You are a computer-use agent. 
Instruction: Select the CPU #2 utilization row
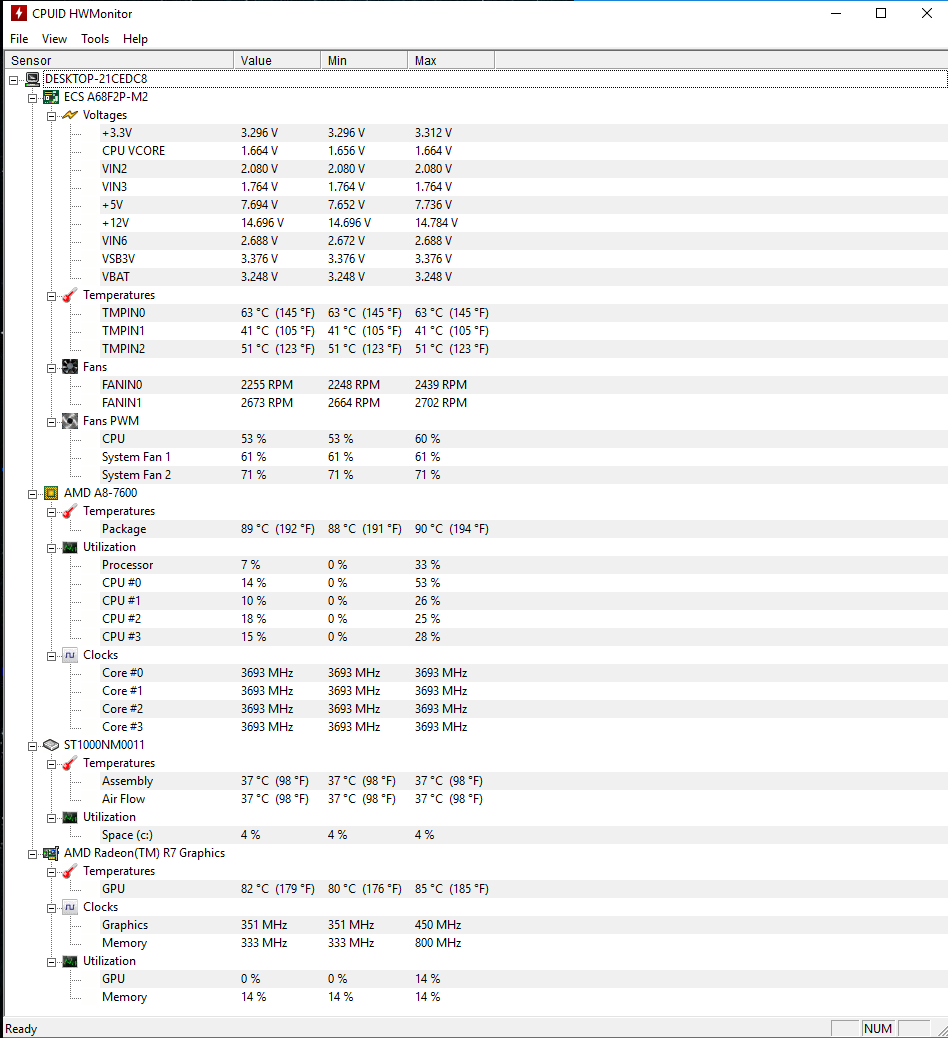tap(524, 619)
